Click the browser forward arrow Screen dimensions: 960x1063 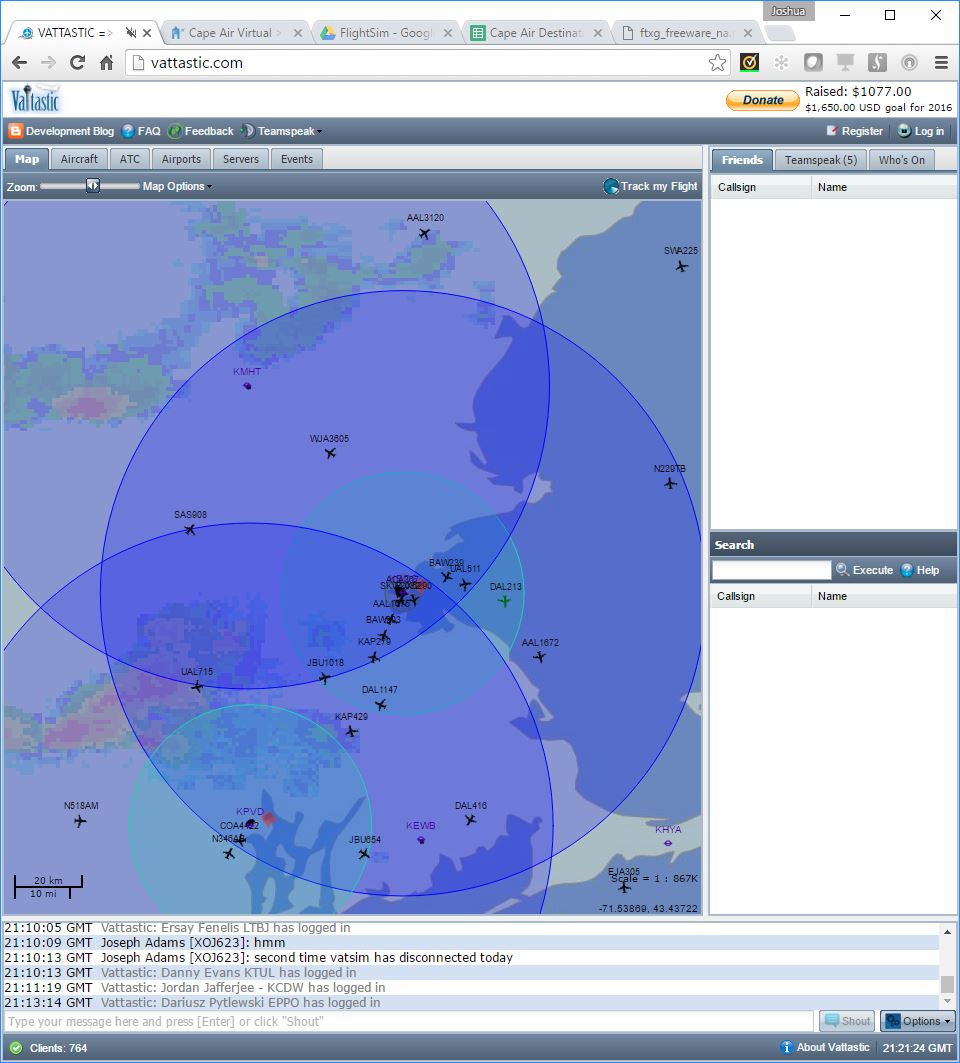pos(48,63)
